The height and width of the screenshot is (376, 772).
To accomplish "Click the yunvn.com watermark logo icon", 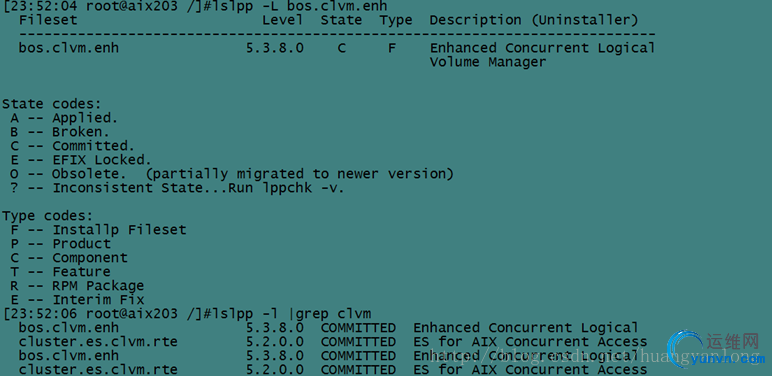I will click(685, 349).
